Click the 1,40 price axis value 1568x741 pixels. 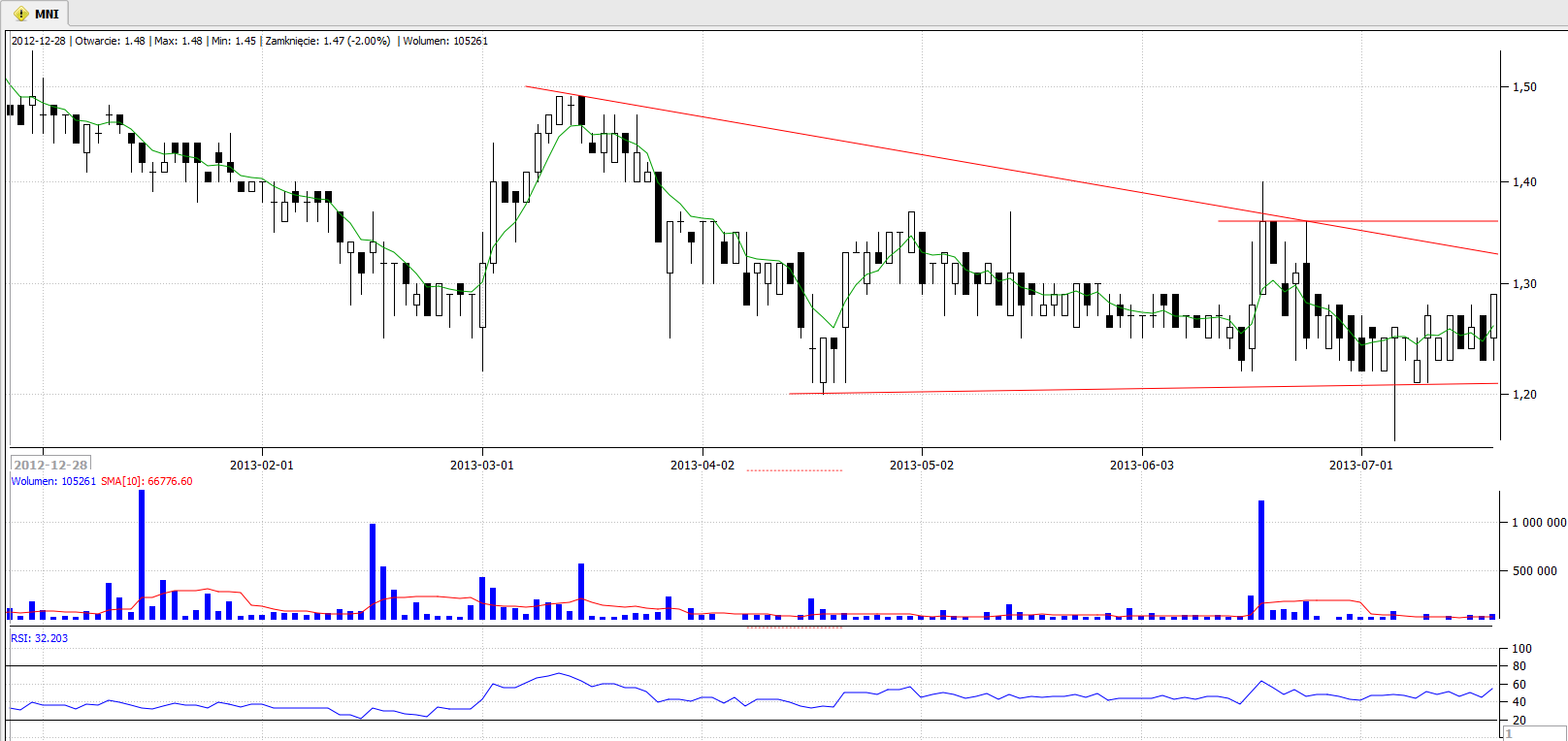point(1524,182)
